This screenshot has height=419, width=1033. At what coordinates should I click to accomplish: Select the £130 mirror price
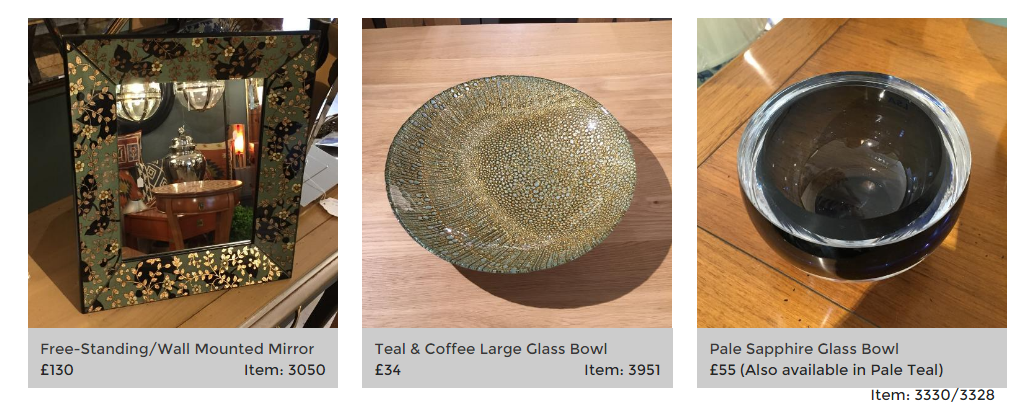coord(57,370)
